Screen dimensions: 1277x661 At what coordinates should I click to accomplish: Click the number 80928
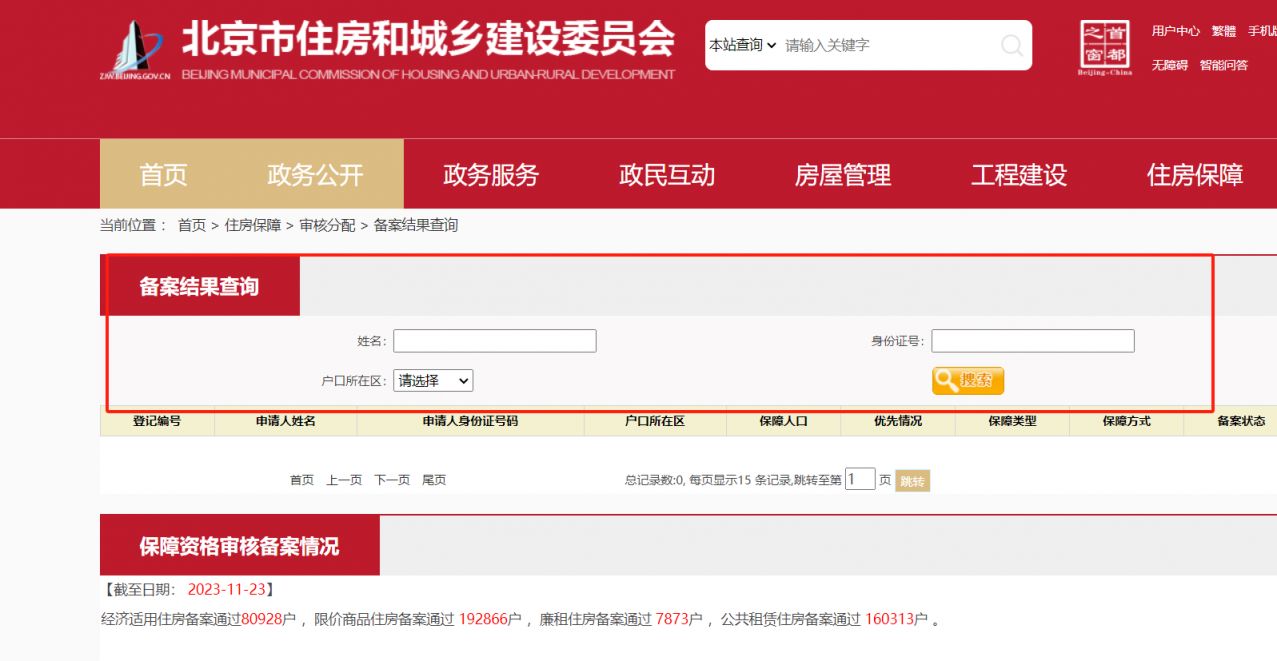point(262,619)
